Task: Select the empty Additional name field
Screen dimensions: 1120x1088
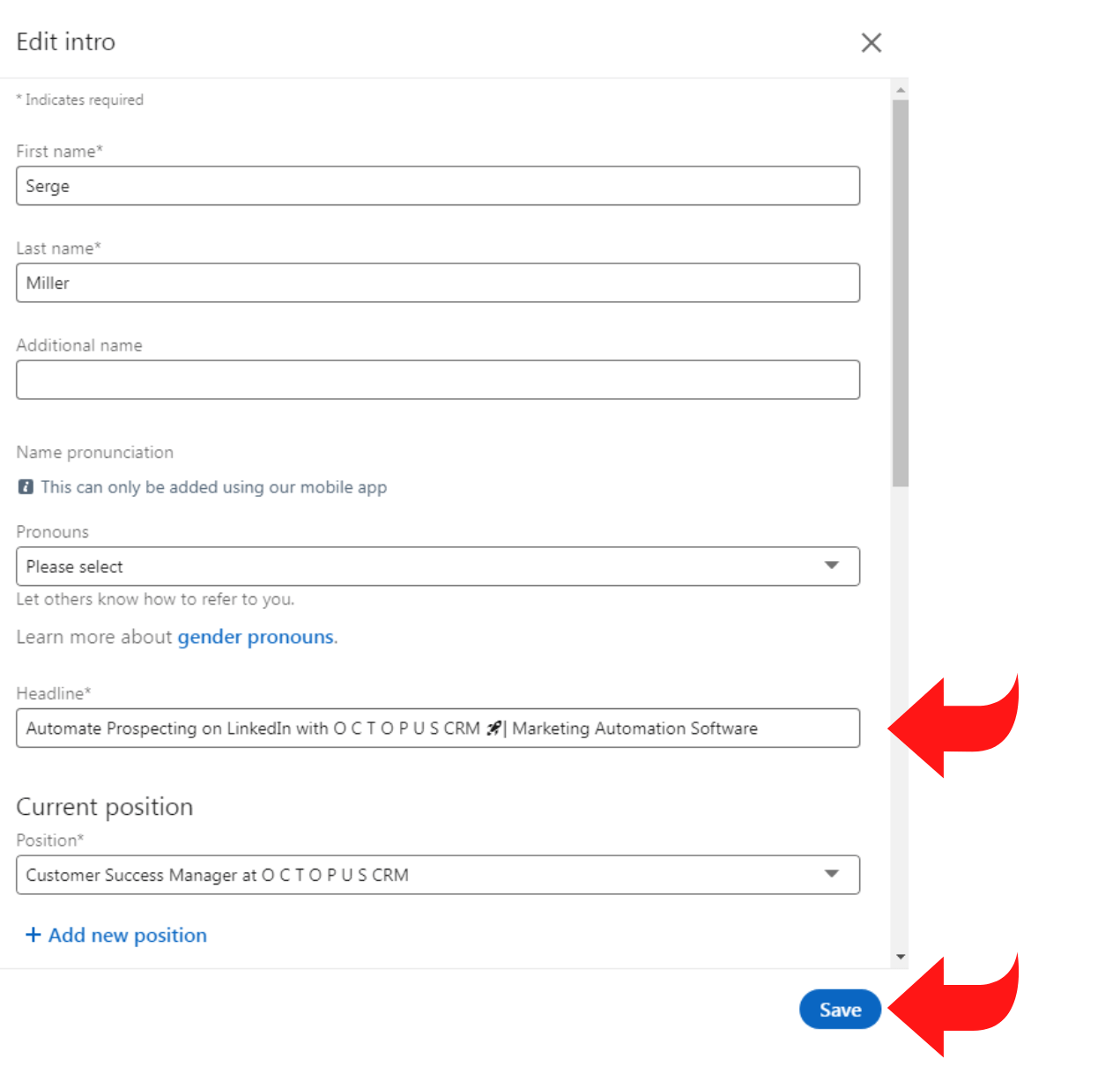Action: pos(437,380)
